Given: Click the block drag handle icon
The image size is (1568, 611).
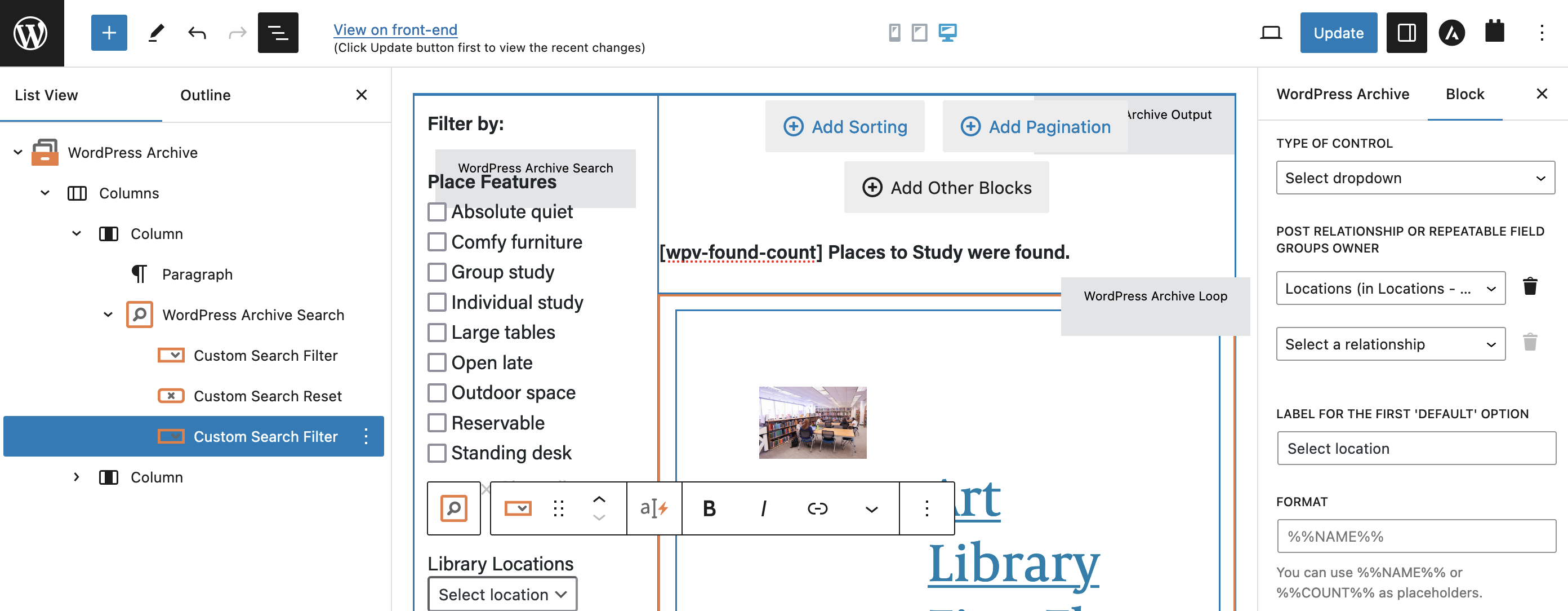Looking at the screenshot, I should click(x=558, y=508).
